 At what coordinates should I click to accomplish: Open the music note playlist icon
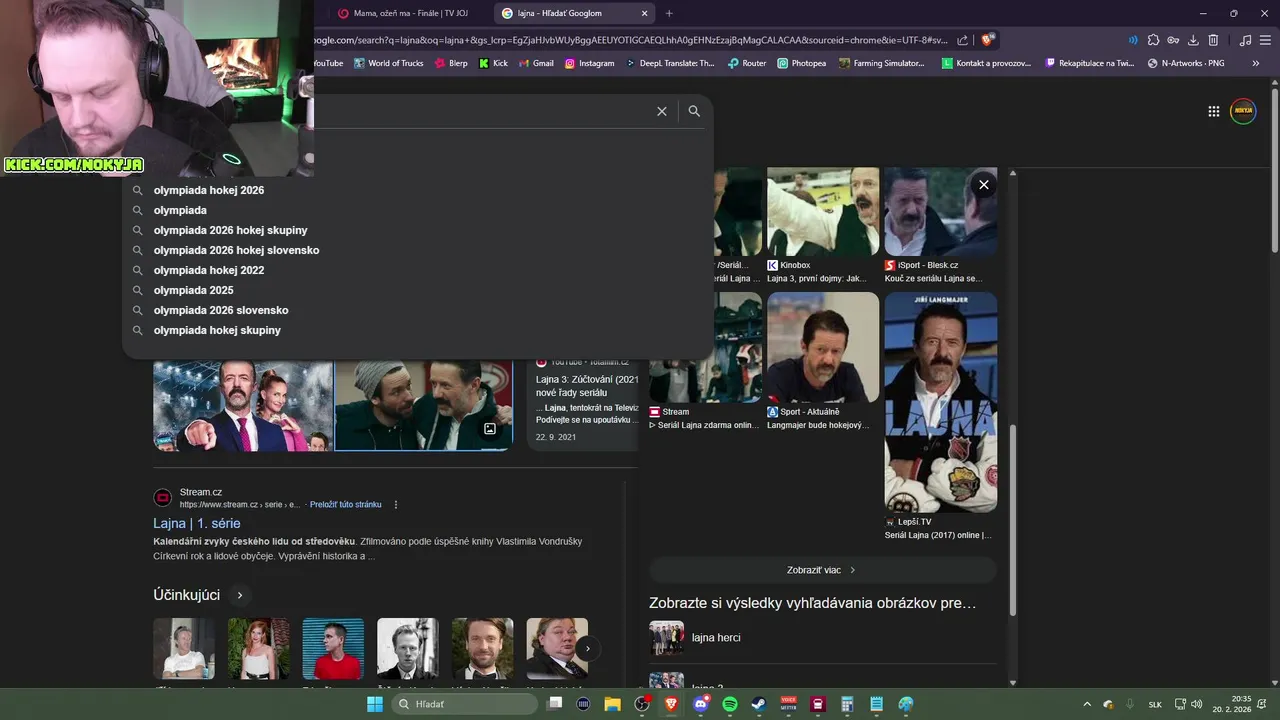click(x=1245, y=40)
